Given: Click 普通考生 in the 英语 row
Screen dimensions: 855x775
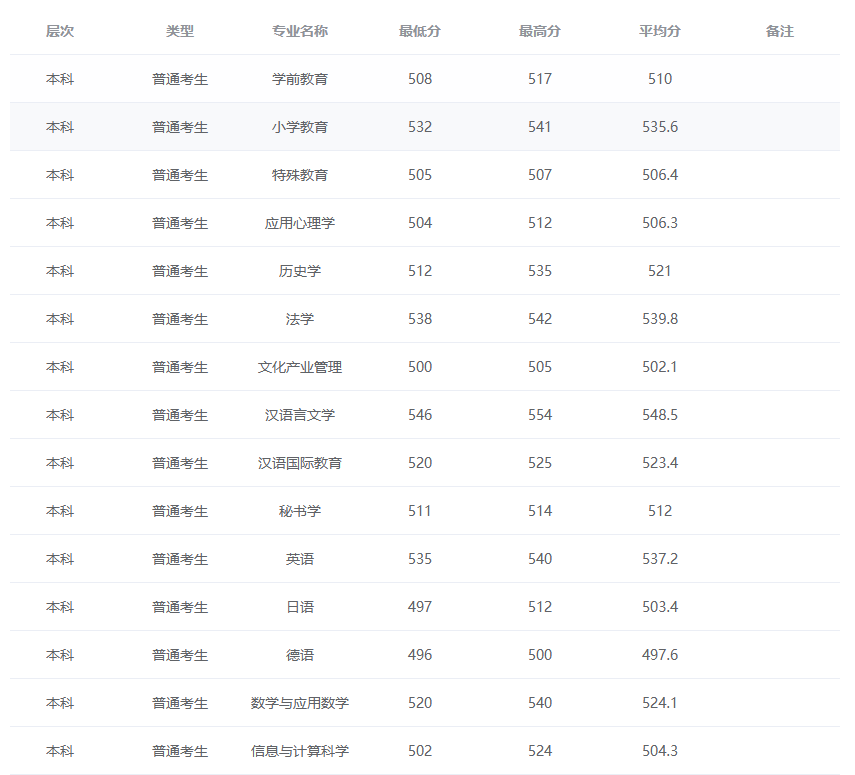Looking at the screenshot, I should (x=180, y=559).
